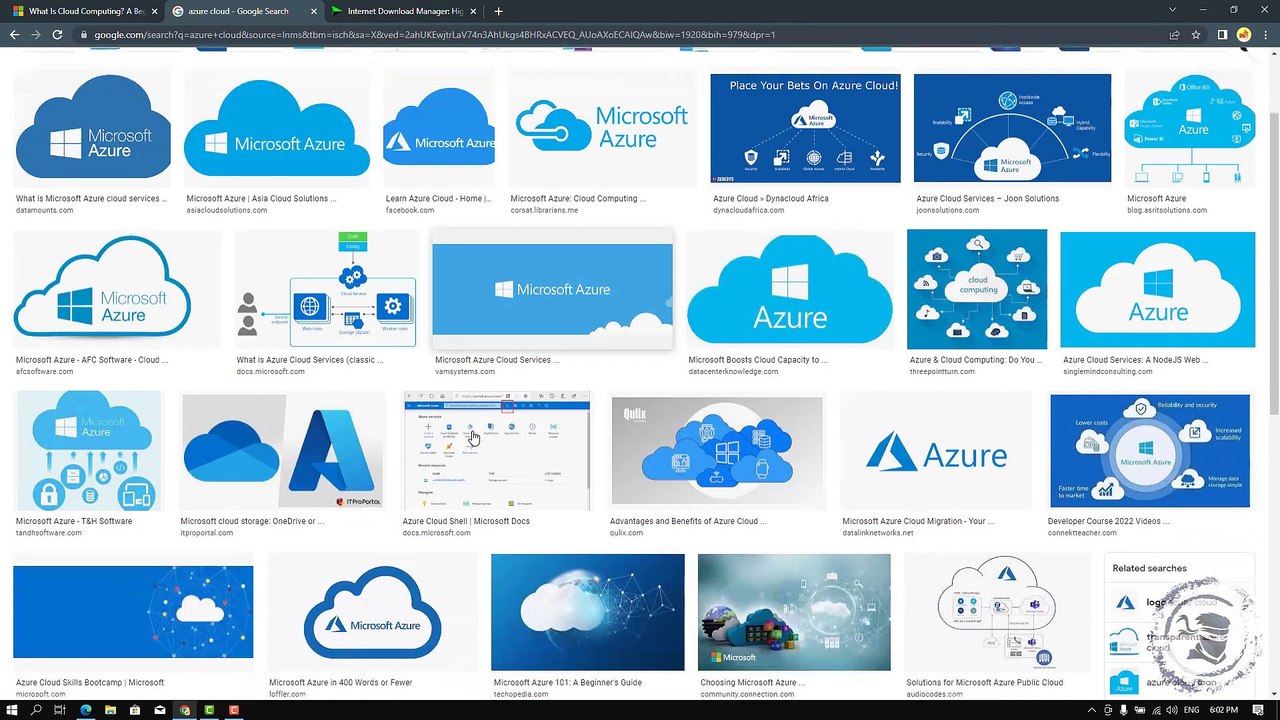Open 'Microsoft Azure in 400 Words or Fewer' link
1280x720 pixels.
(x=341, y=683)
